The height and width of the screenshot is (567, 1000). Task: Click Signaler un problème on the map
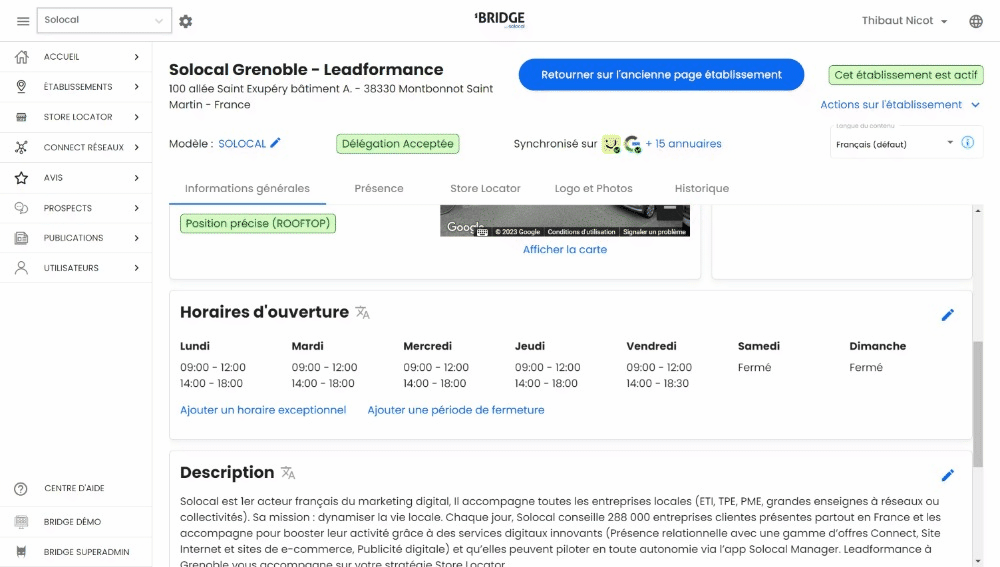pyautogui.click(x=654, y=232)
